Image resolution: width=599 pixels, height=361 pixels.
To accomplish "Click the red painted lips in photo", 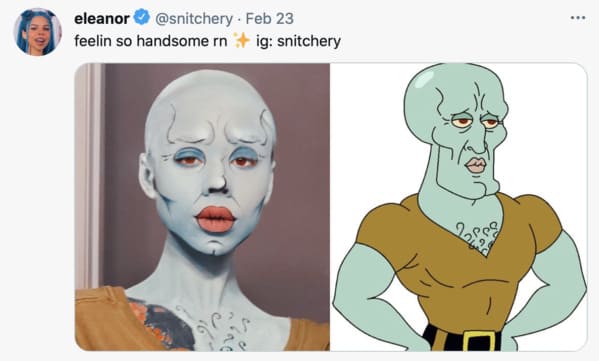I will click(x=215, y=219).
